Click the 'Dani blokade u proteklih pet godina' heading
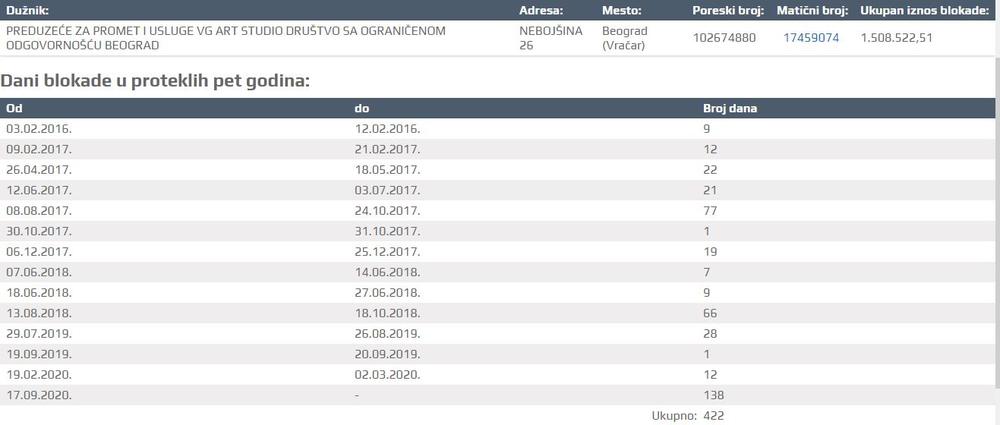 coord(155,79)
